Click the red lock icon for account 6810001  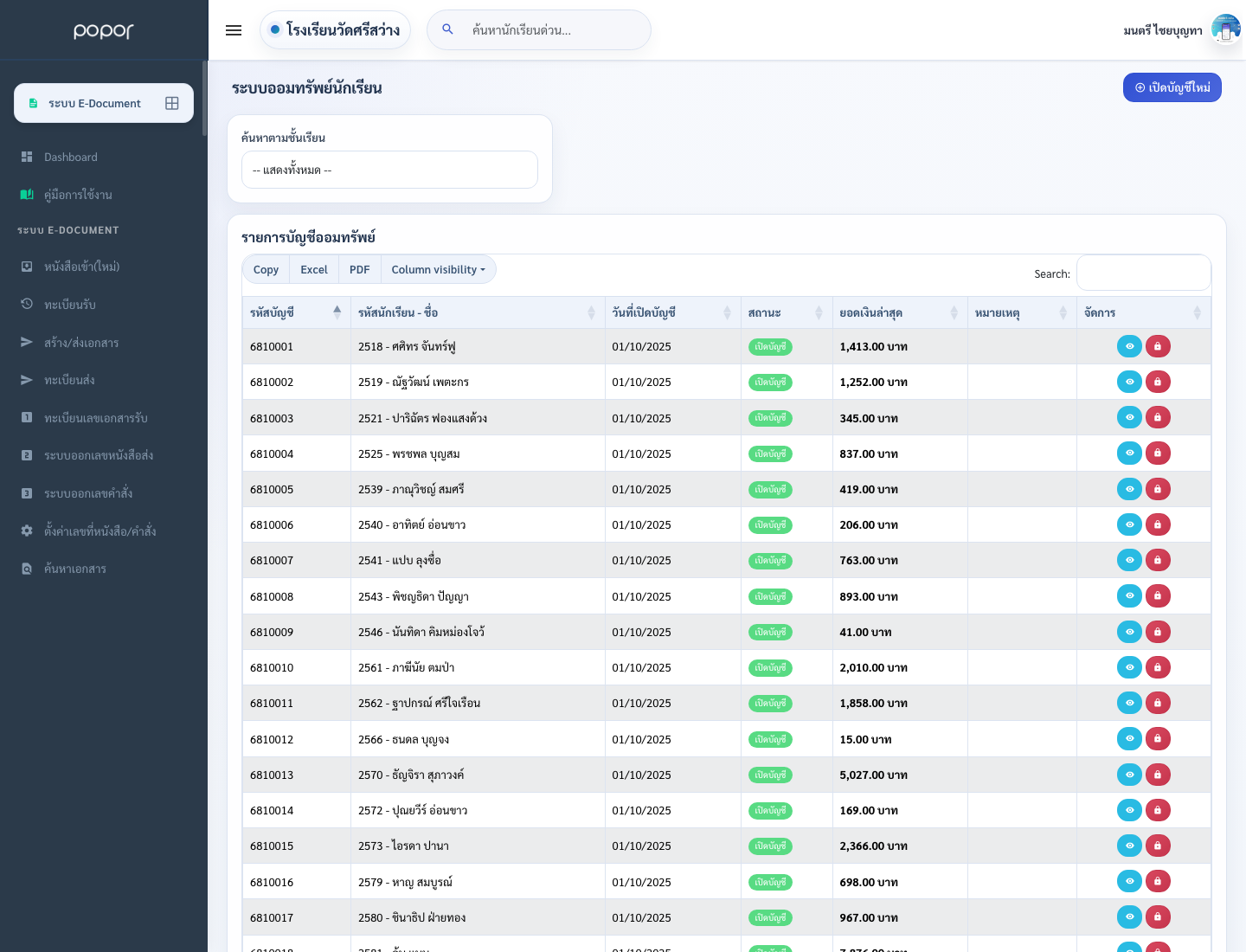(1158, 346)
